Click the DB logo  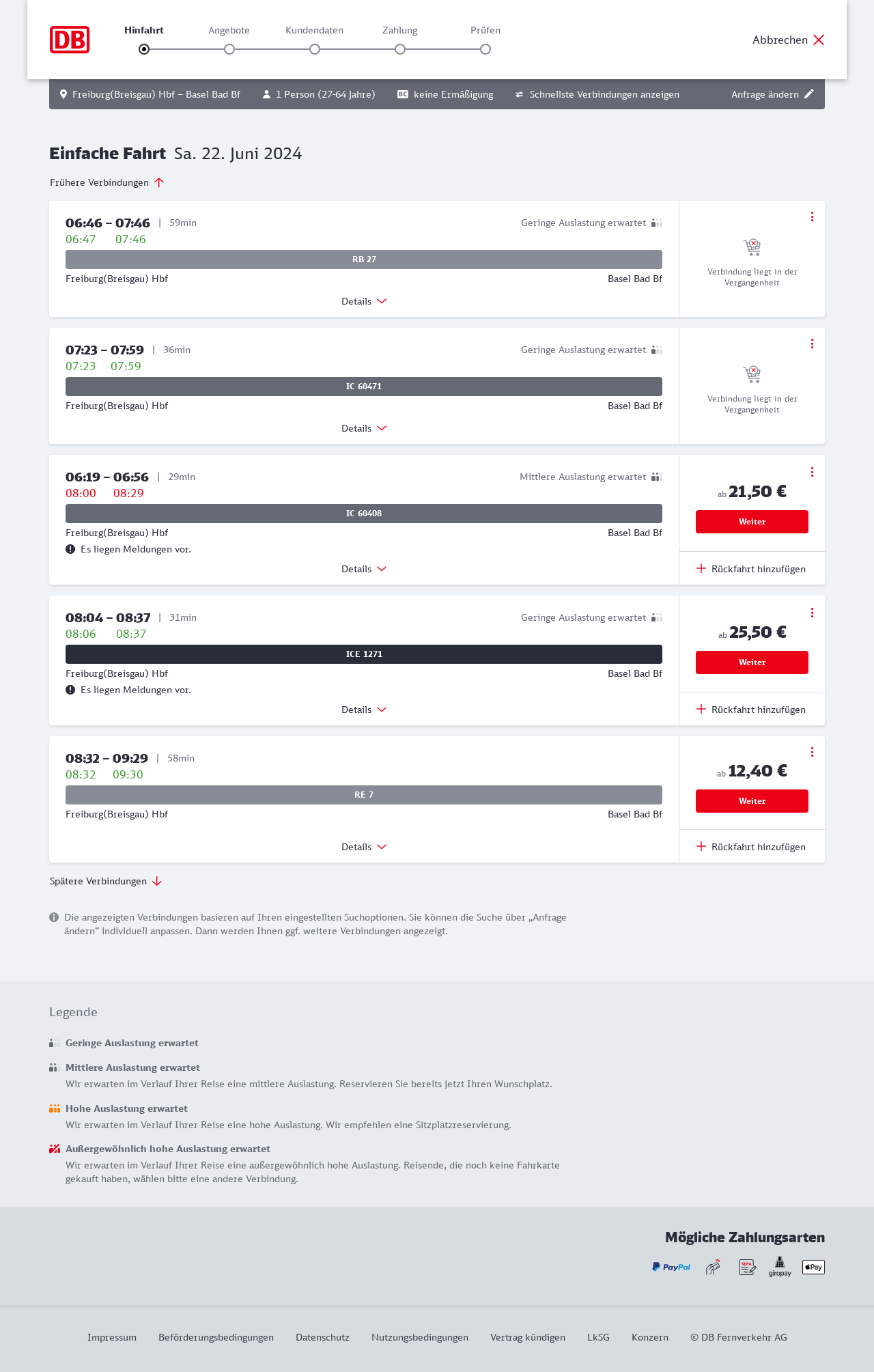point(70,40)
